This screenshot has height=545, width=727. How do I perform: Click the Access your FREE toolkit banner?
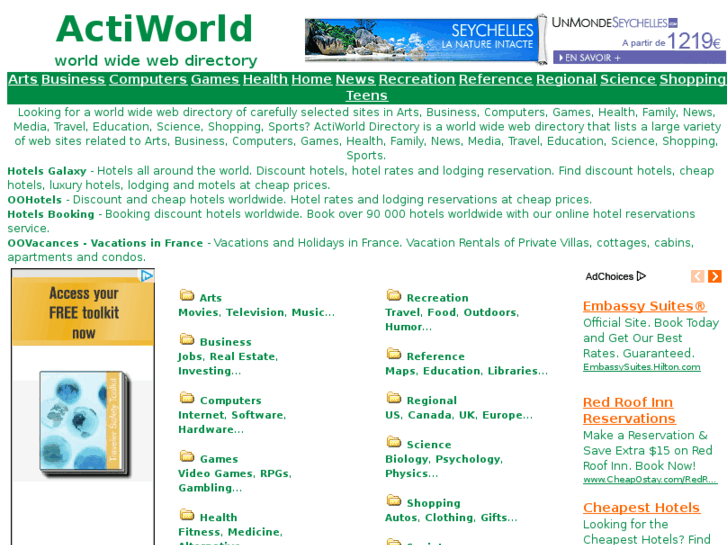(x=83, y=313)
